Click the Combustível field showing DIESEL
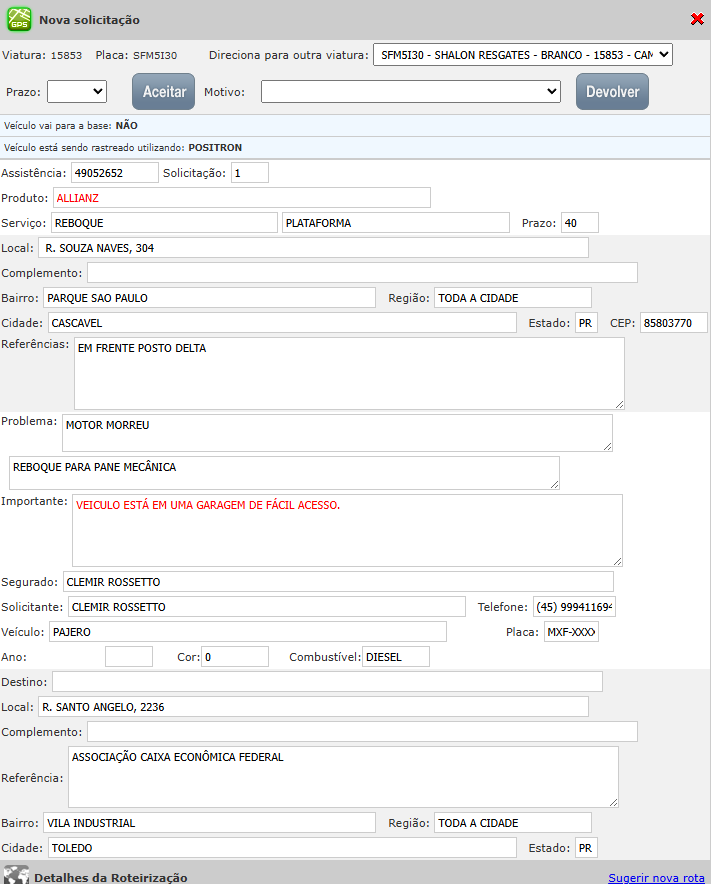The height and width of the screenshot is (884, 721). click(396, 657)
